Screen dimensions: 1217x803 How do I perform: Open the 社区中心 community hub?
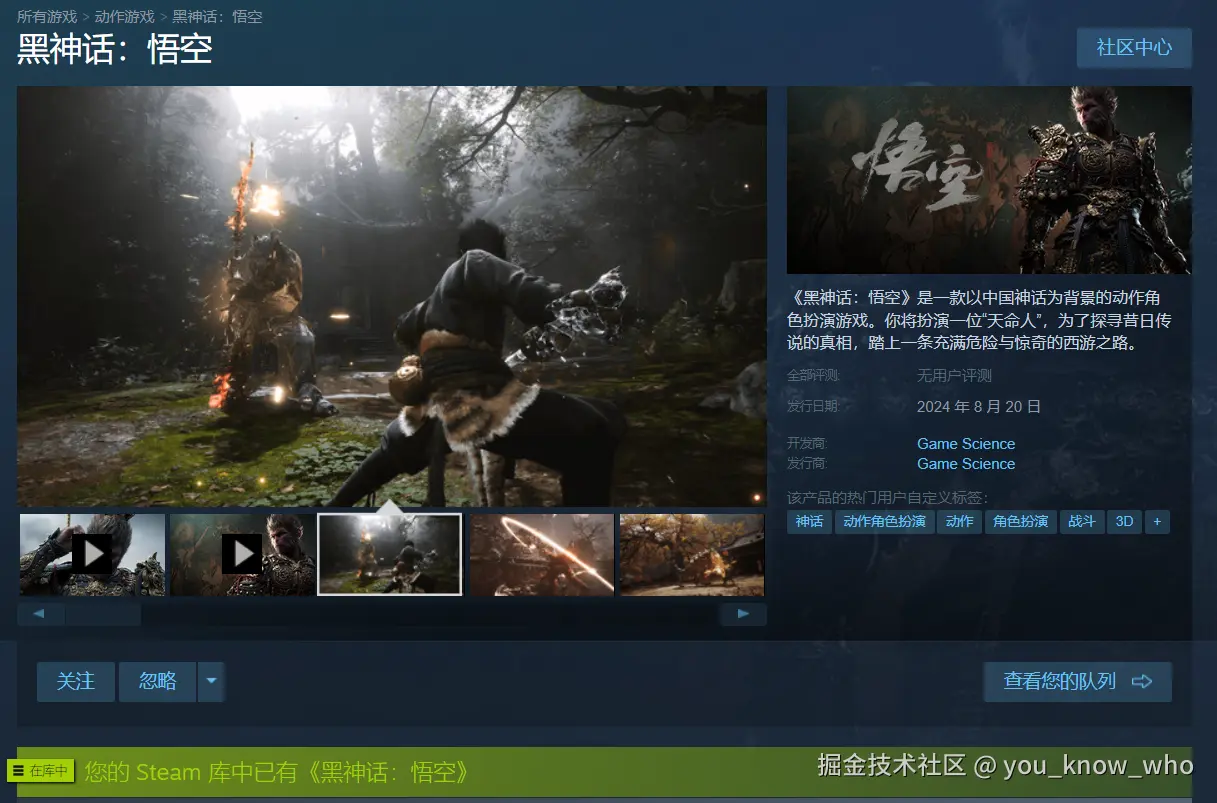1134,47
